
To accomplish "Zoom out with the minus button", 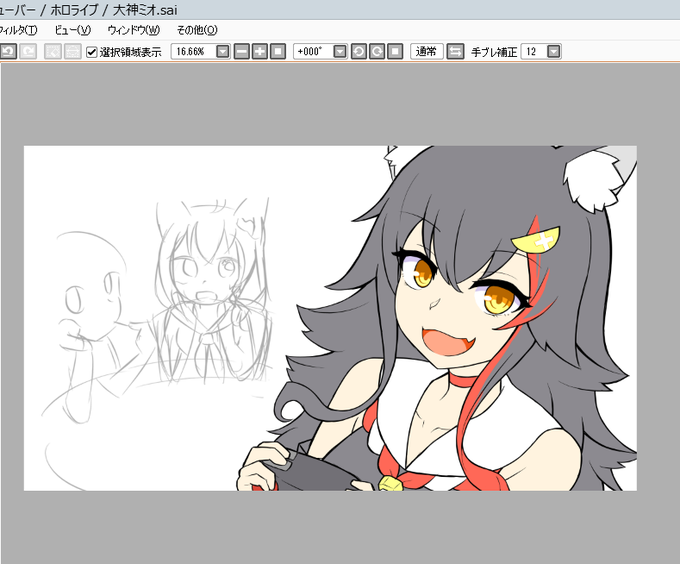I will tap(242, 52).
